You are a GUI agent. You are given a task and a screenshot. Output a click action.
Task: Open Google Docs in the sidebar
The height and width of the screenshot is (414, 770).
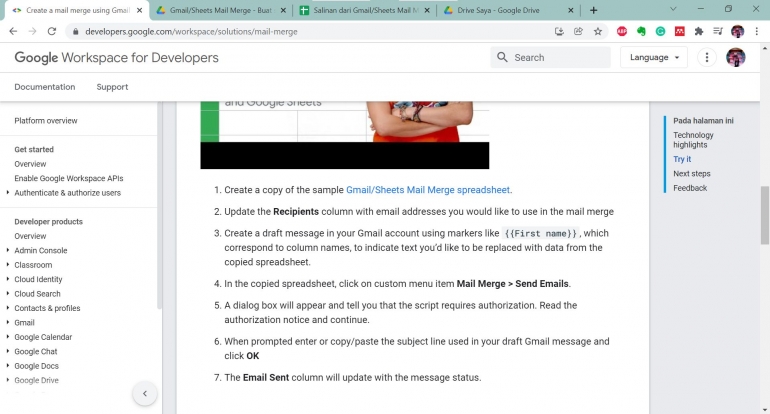[36, 366]
